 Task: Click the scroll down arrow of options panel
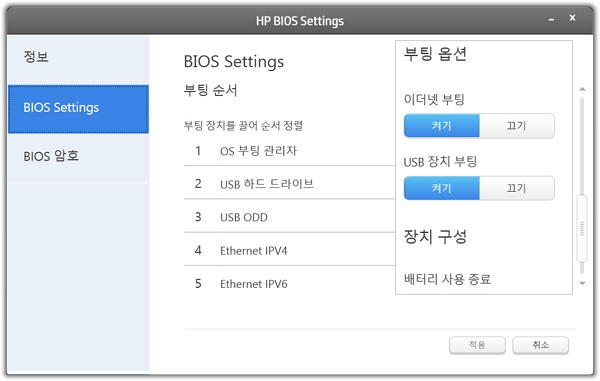coord(582,283)
